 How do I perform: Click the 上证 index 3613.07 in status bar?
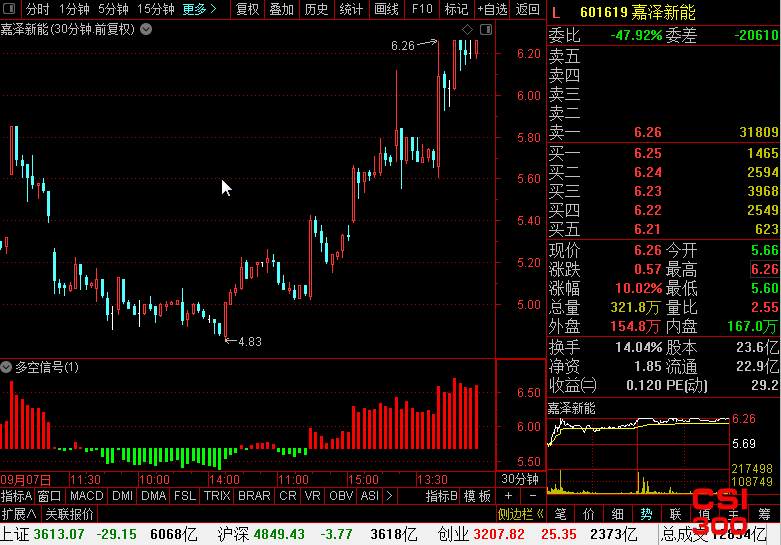59,535
